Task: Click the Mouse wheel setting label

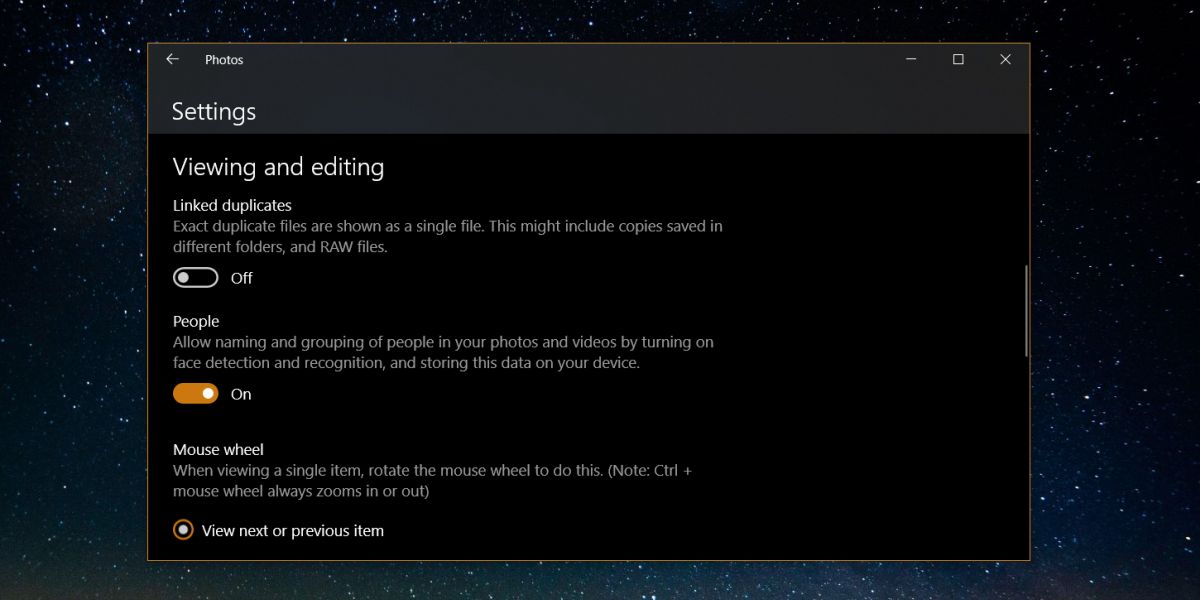Action: tap(218, 449)
